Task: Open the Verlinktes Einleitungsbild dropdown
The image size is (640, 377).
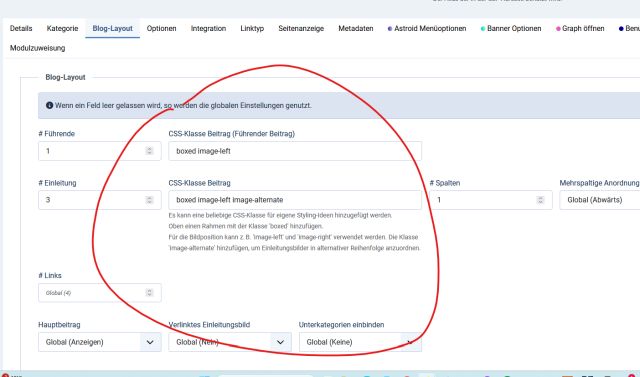Action: tap(230, 342)
